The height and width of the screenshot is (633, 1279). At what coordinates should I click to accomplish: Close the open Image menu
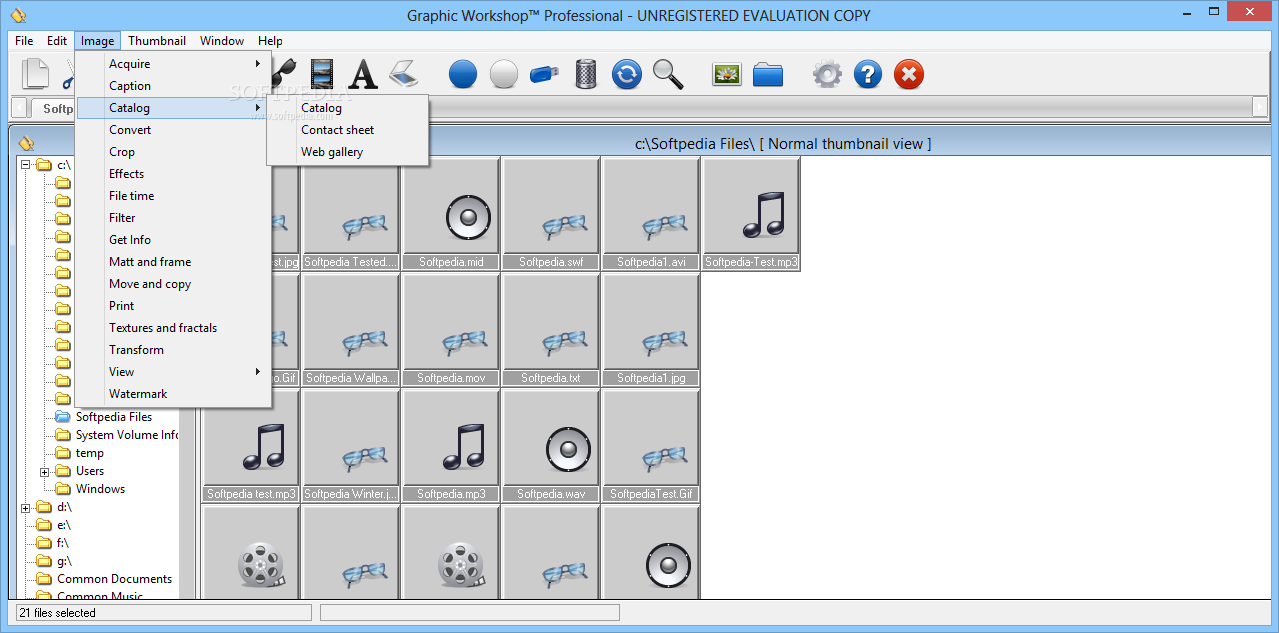pyautogui.click(x=98, y=41)
